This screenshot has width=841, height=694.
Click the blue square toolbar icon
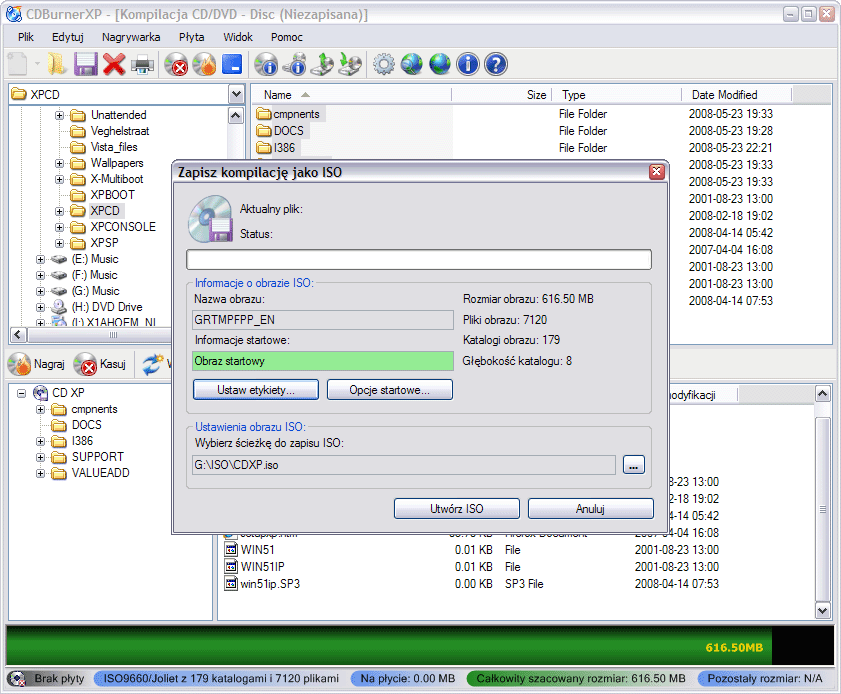click(x=232, y=64)
